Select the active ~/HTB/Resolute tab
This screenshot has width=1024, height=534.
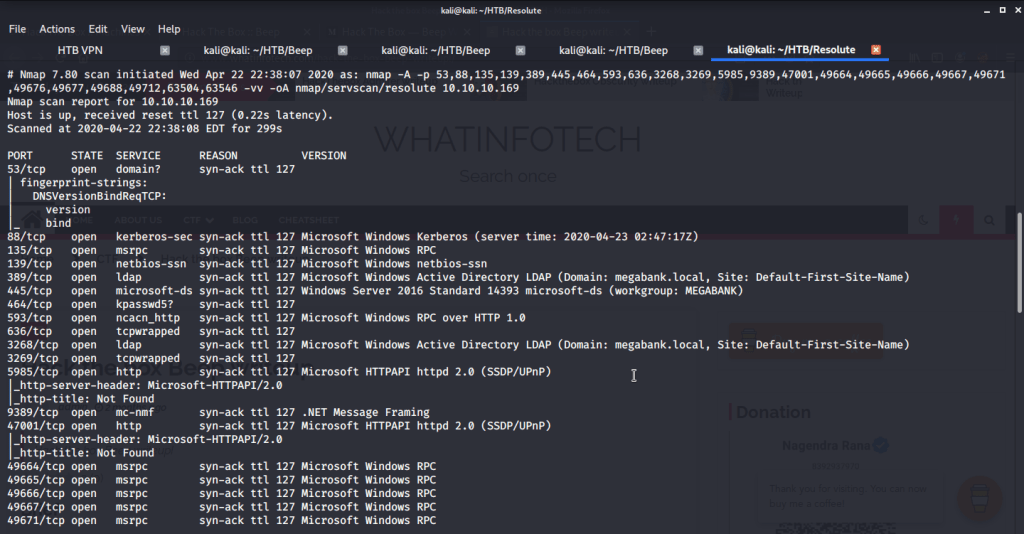pos(791,50)
